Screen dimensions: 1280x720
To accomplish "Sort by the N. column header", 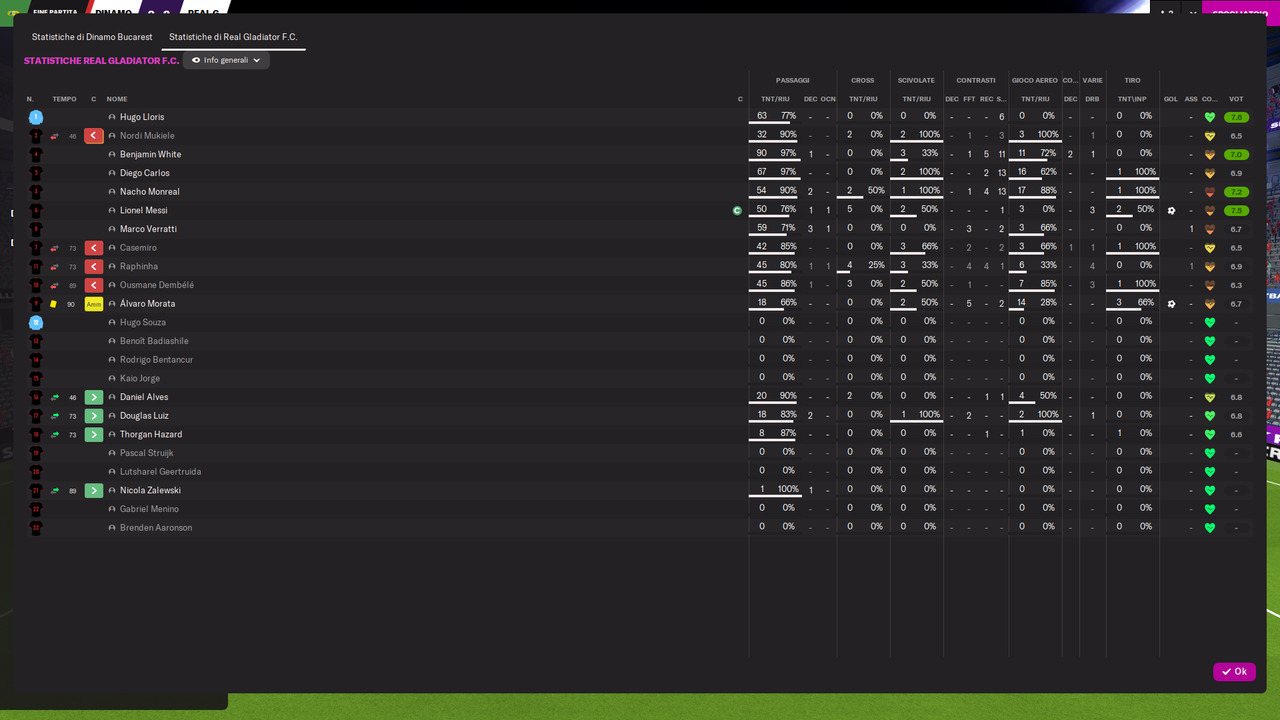I will coord(31,99).
